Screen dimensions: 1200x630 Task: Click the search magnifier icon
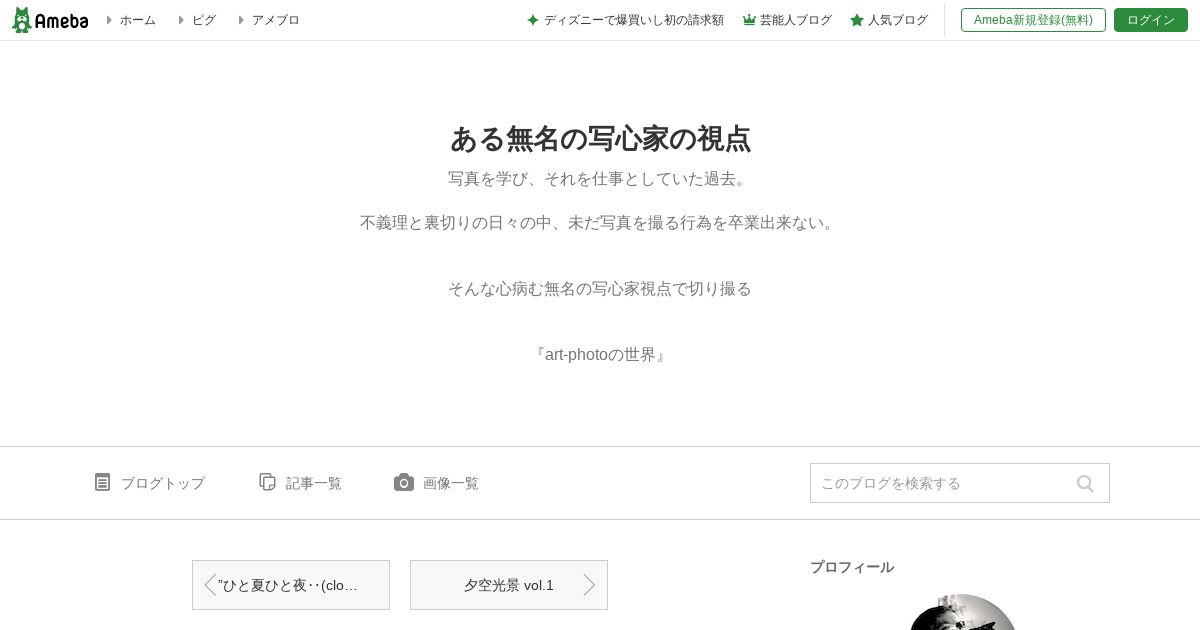(1085, 484)
